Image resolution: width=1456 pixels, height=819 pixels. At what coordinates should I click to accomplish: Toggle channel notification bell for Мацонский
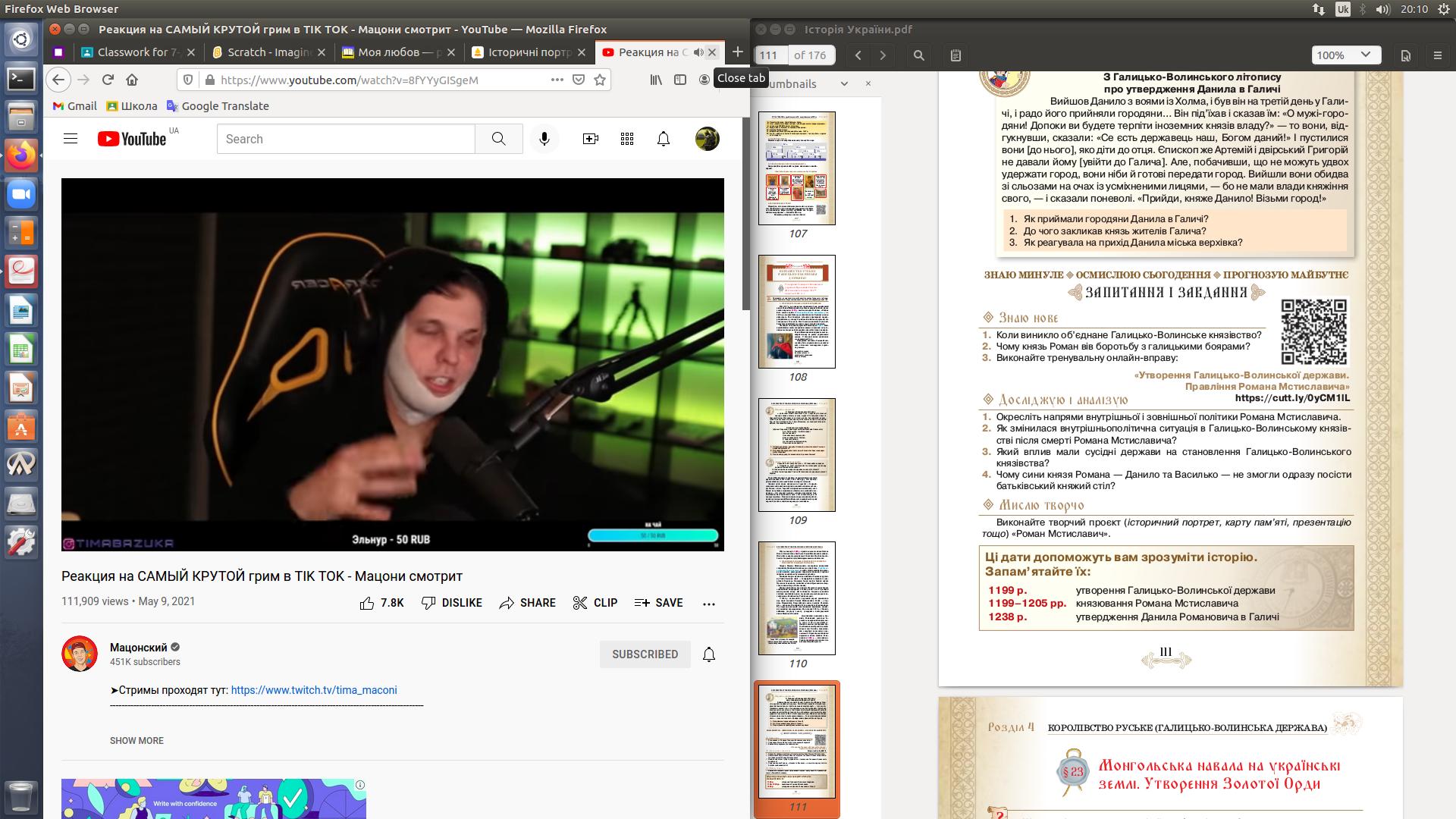(708, 654)
